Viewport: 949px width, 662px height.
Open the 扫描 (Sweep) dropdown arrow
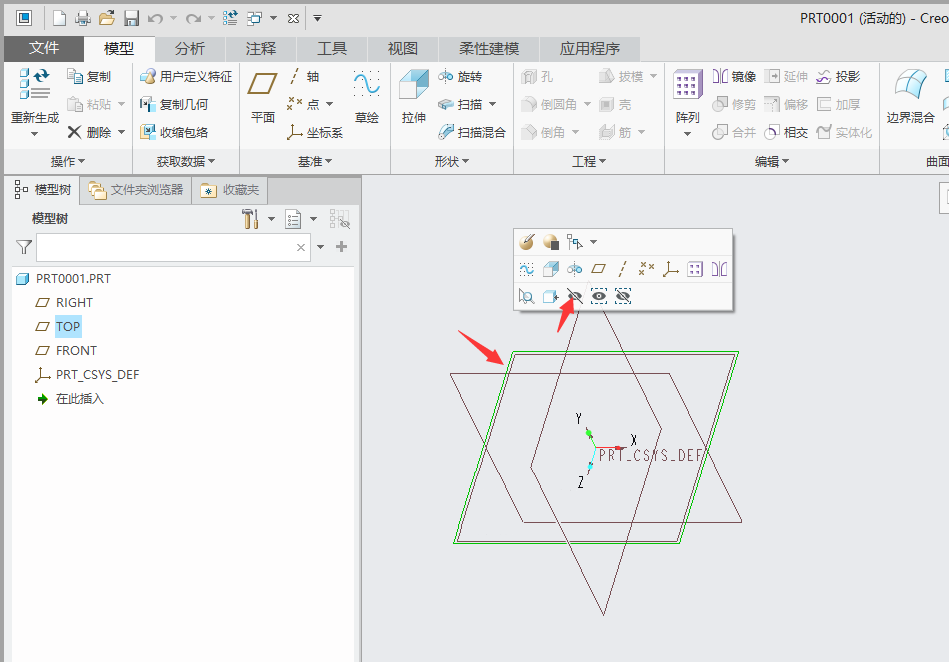click(493, 105)
